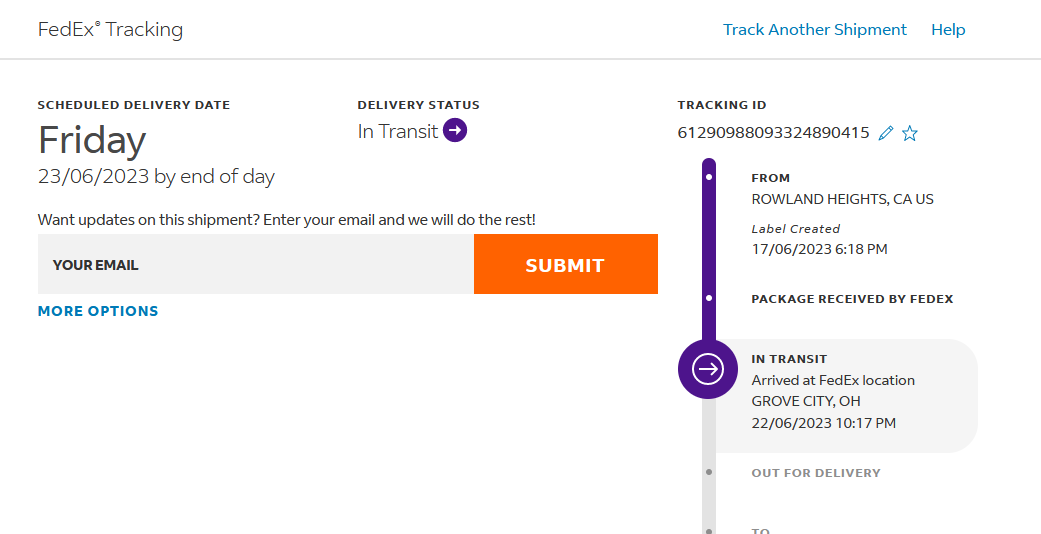Click the In Transit delivery status text
This screenshot has width=1041, height=534.
pos(398,131)
